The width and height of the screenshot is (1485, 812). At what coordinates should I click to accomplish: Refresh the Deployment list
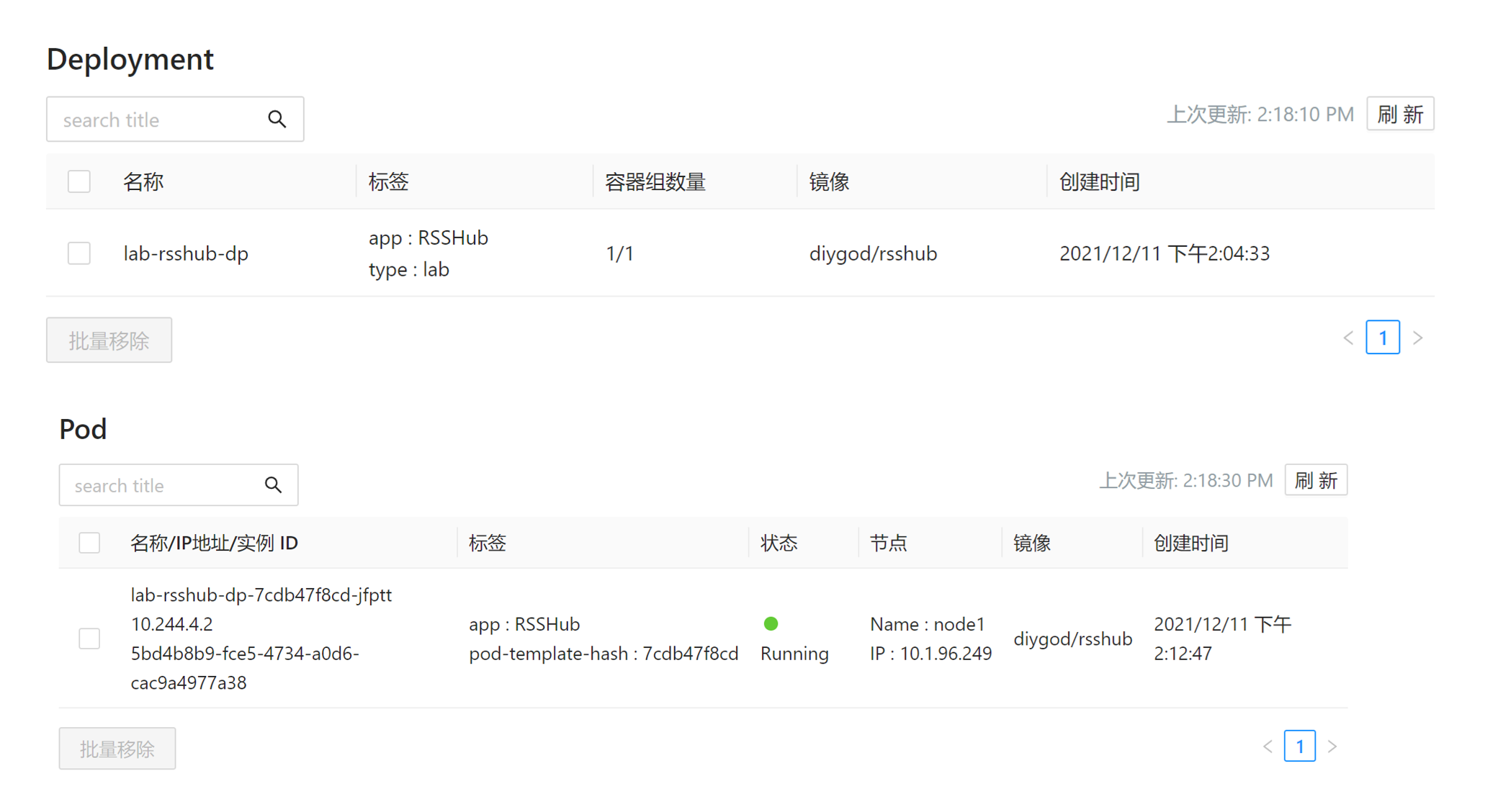1400,114
